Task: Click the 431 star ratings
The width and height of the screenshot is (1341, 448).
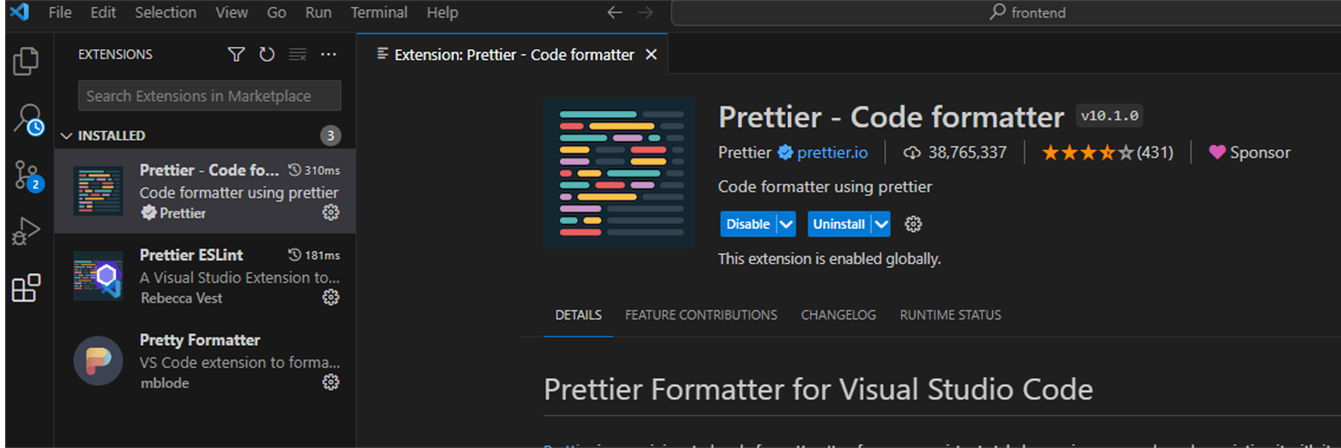Action: (x=1107, y=153)
